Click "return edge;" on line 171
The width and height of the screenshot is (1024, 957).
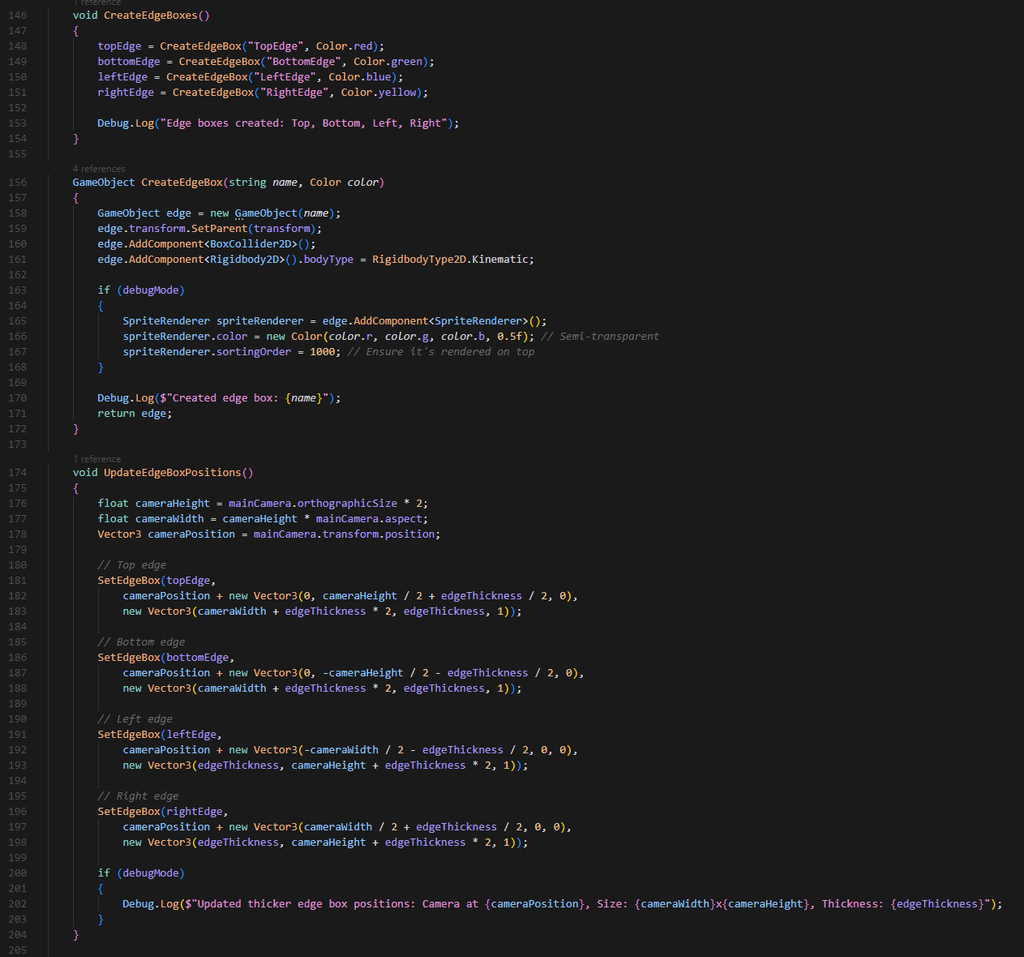click(x=135, y=414)
